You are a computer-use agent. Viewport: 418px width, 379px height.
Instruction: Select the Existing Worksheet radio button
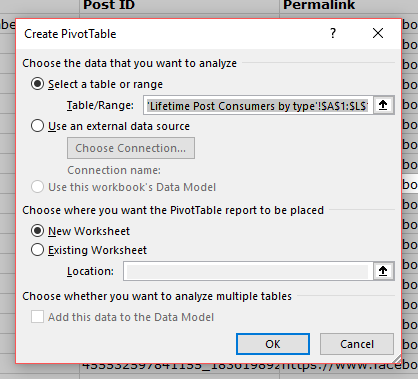click(x=37, y=250)
